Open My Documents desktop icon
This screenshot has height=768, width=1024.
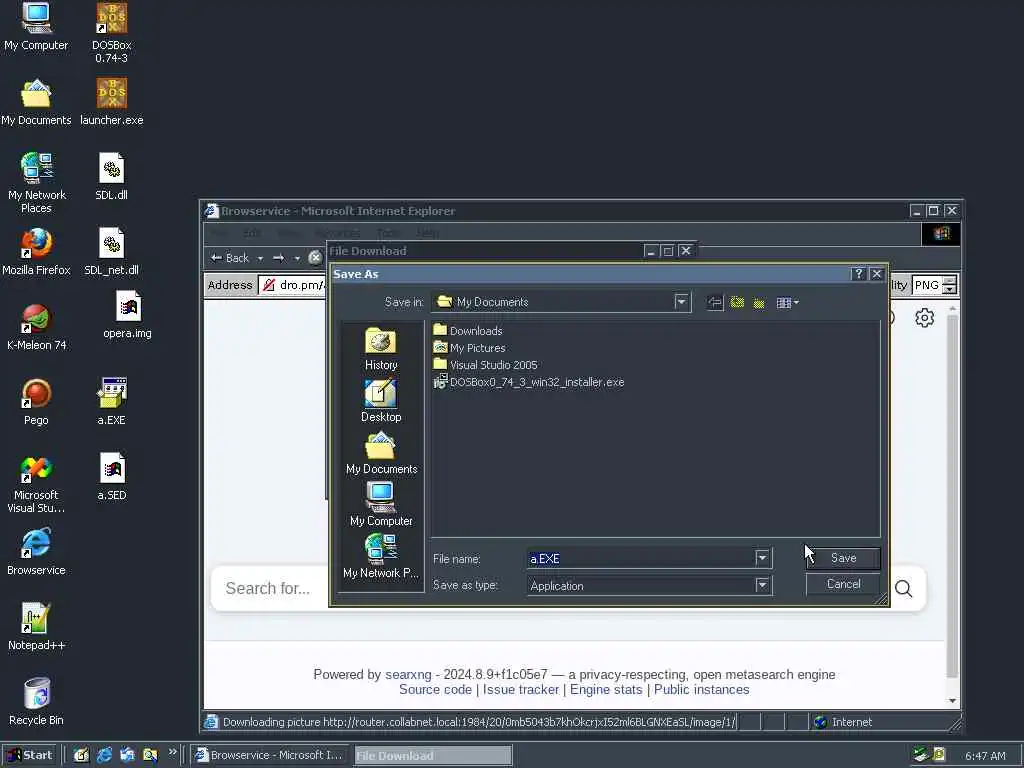point(36,103)
